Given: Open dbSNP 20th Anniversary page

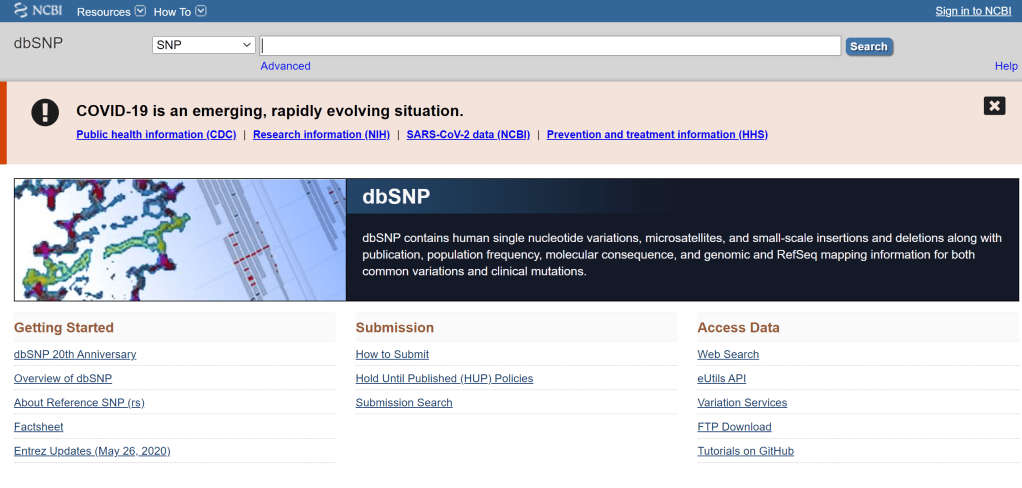Looking at the screenshot, I should (x=75, y=355).
